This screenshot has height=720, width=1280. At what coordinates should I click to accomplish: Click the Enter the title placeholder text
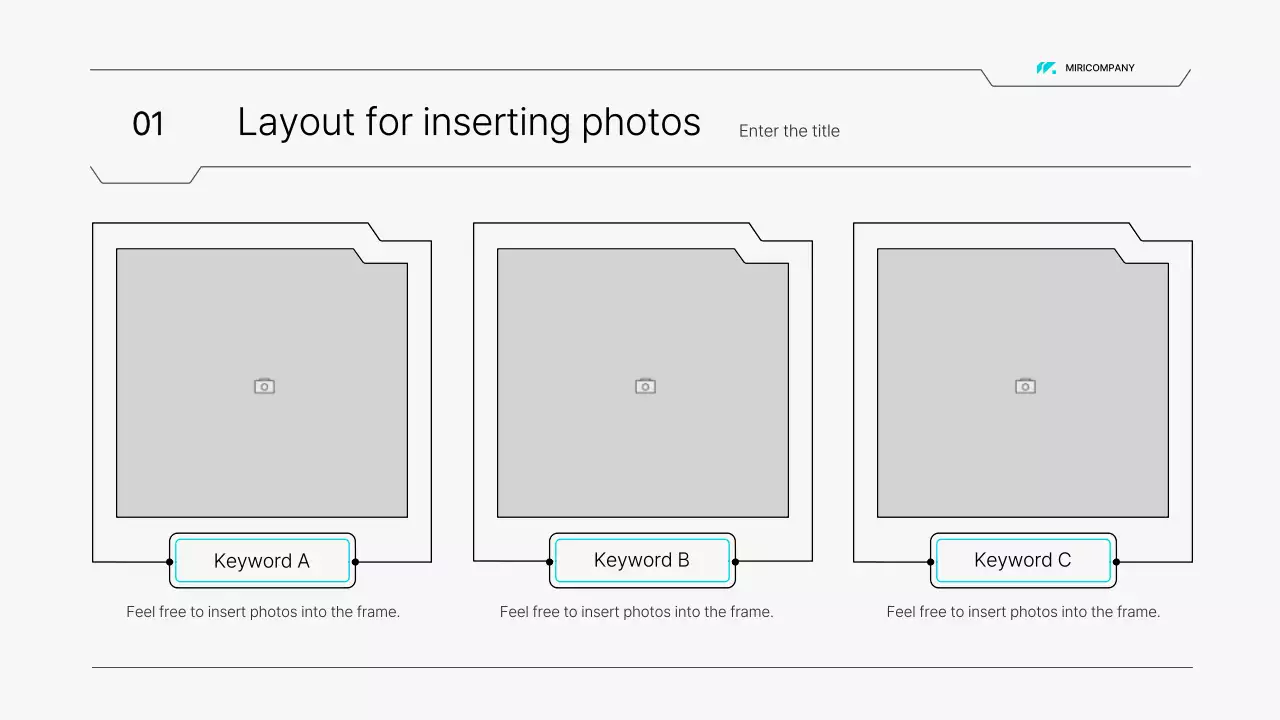pos(789,131)
